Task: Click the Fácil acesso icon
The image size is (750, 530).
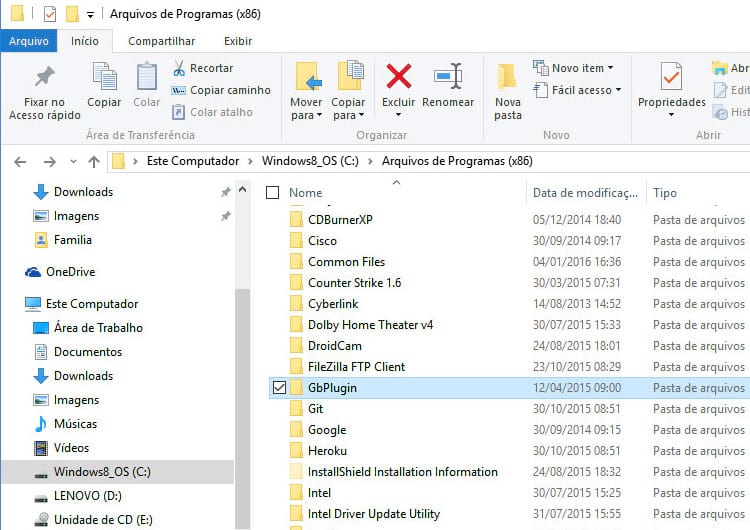Action: coord(540,90)
